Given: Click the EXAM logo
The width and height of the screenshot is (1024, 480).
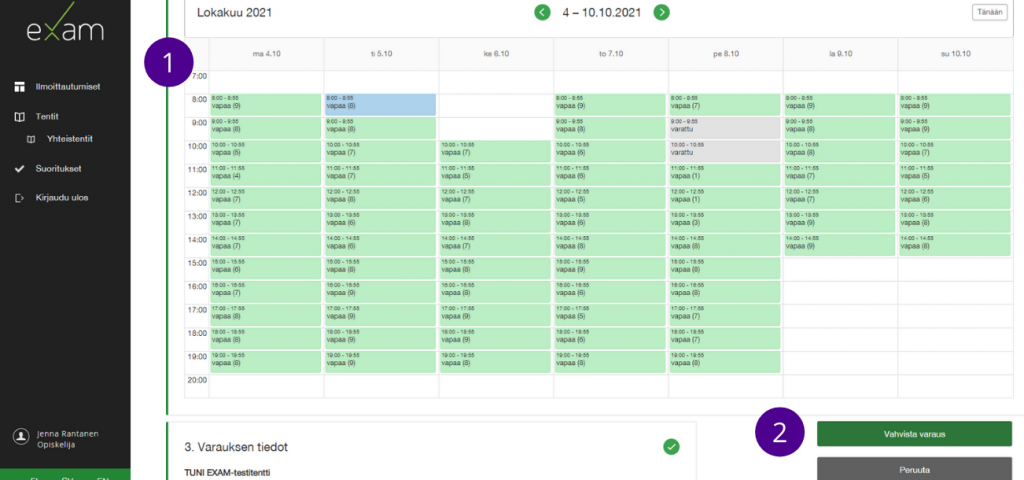Looking at the screenshot, I should click(x=65, y=30).
